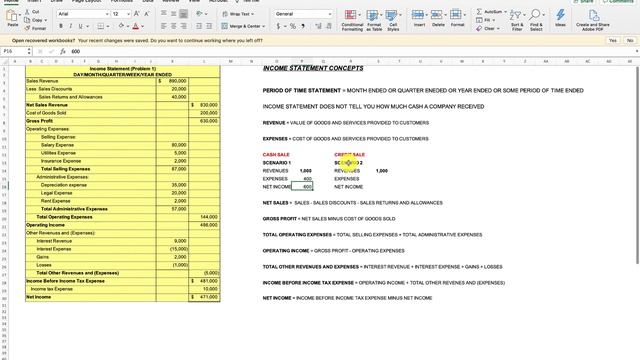Viewport: 640px width, 360px height.
Task: Click the red font color A
Action: pos(136,26)
